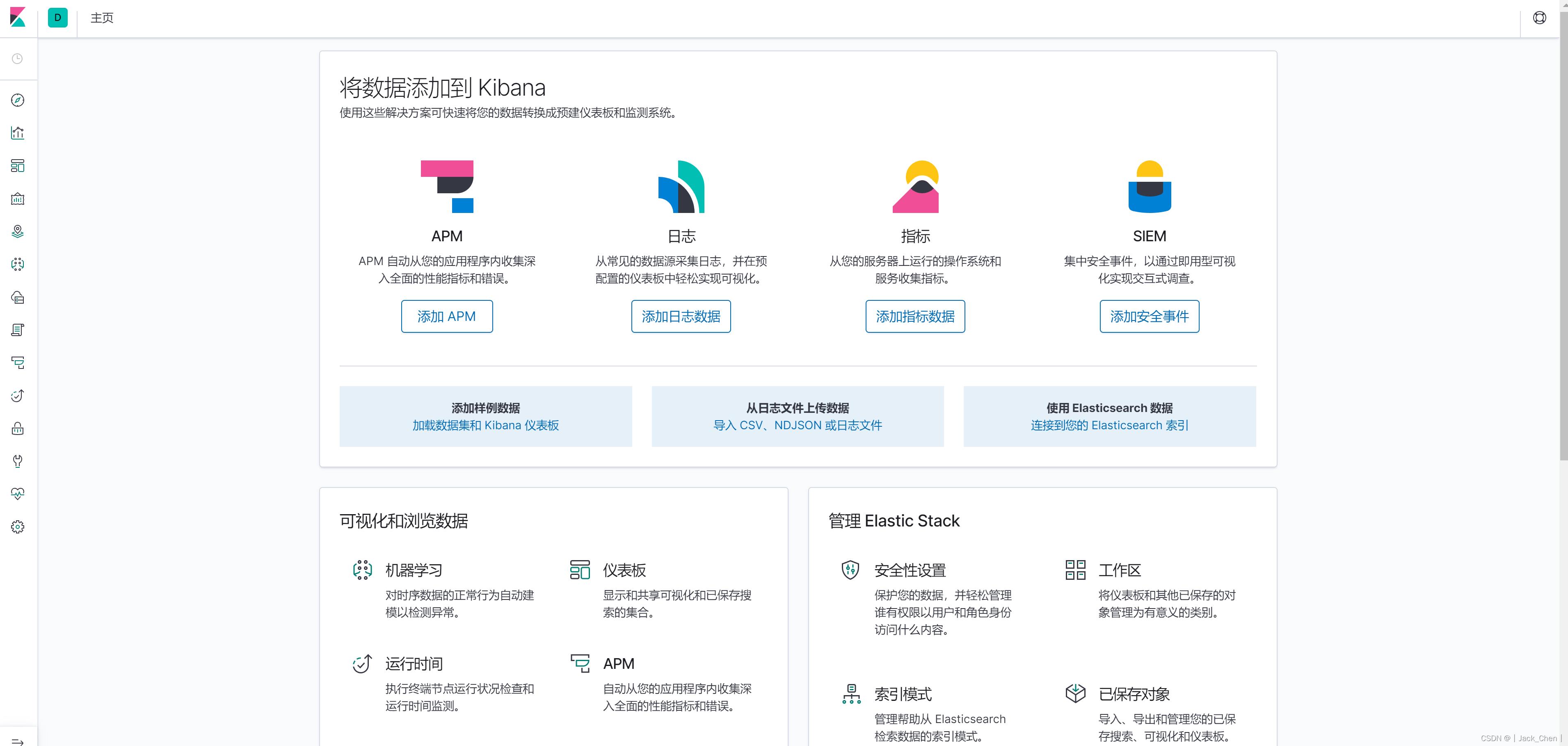
Task: Click the 已保存对象 box icon
Action: 1076,693
